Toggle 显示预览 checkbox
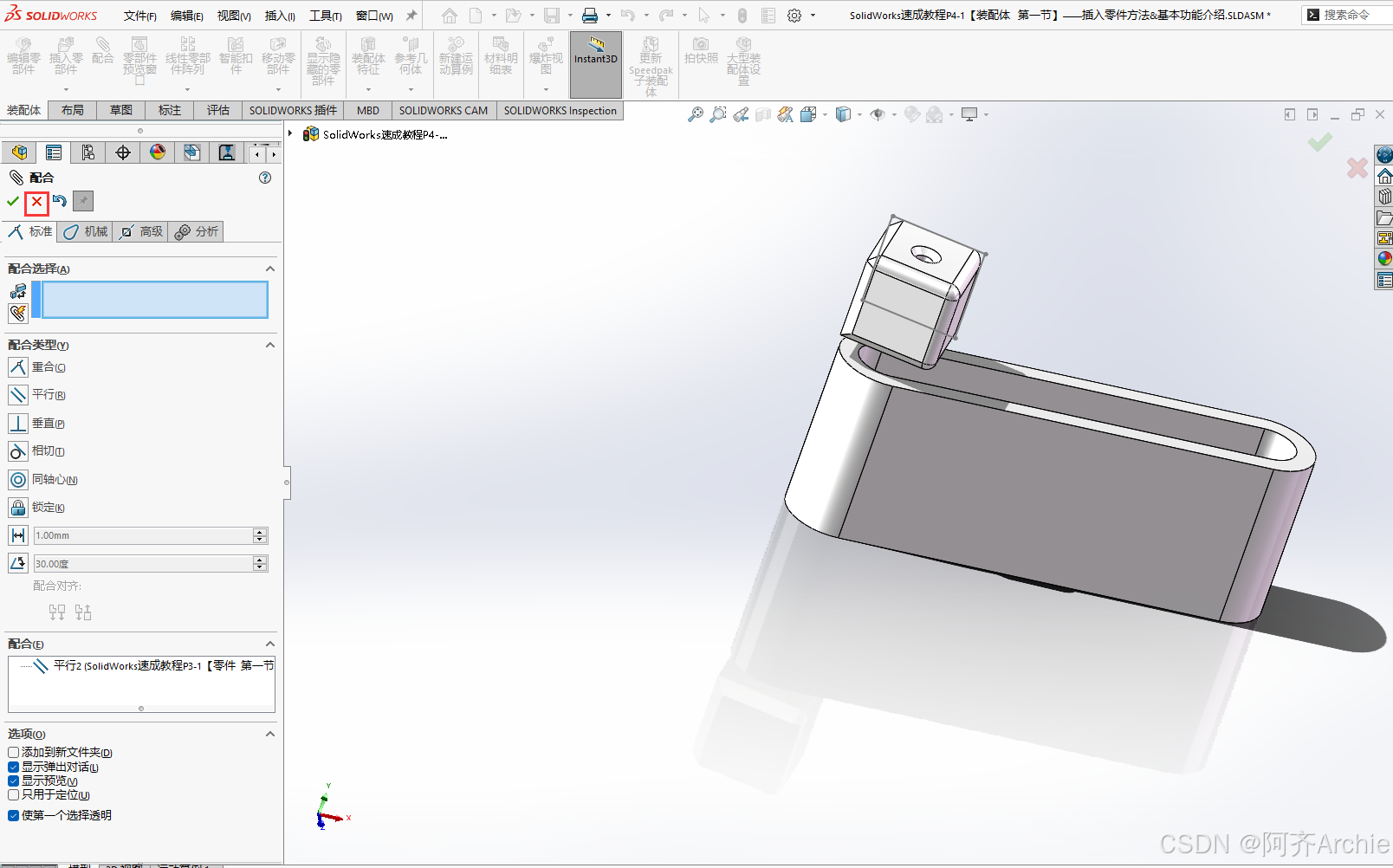Image resolution: width=1393 pixels, height=868 pixels. (x=14, y=781)
